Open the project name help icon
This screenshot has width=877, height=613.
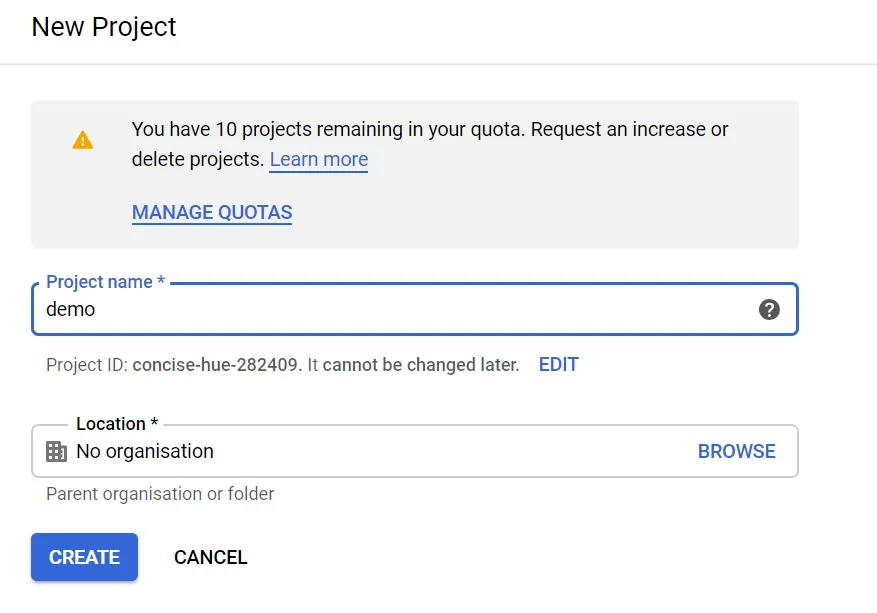[x=769, y=309]
